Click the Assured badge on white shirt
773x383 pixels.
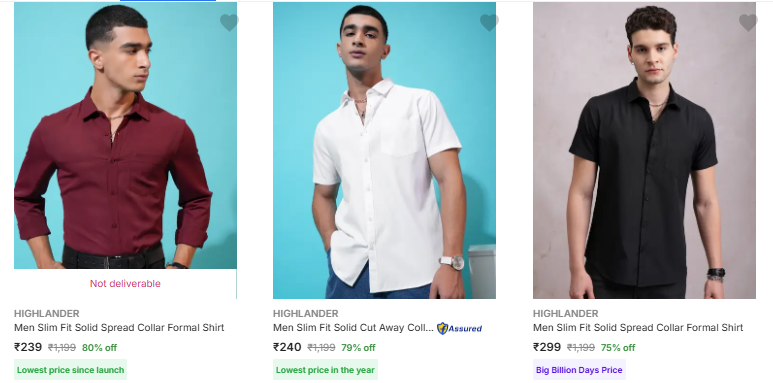pos(459,328)
